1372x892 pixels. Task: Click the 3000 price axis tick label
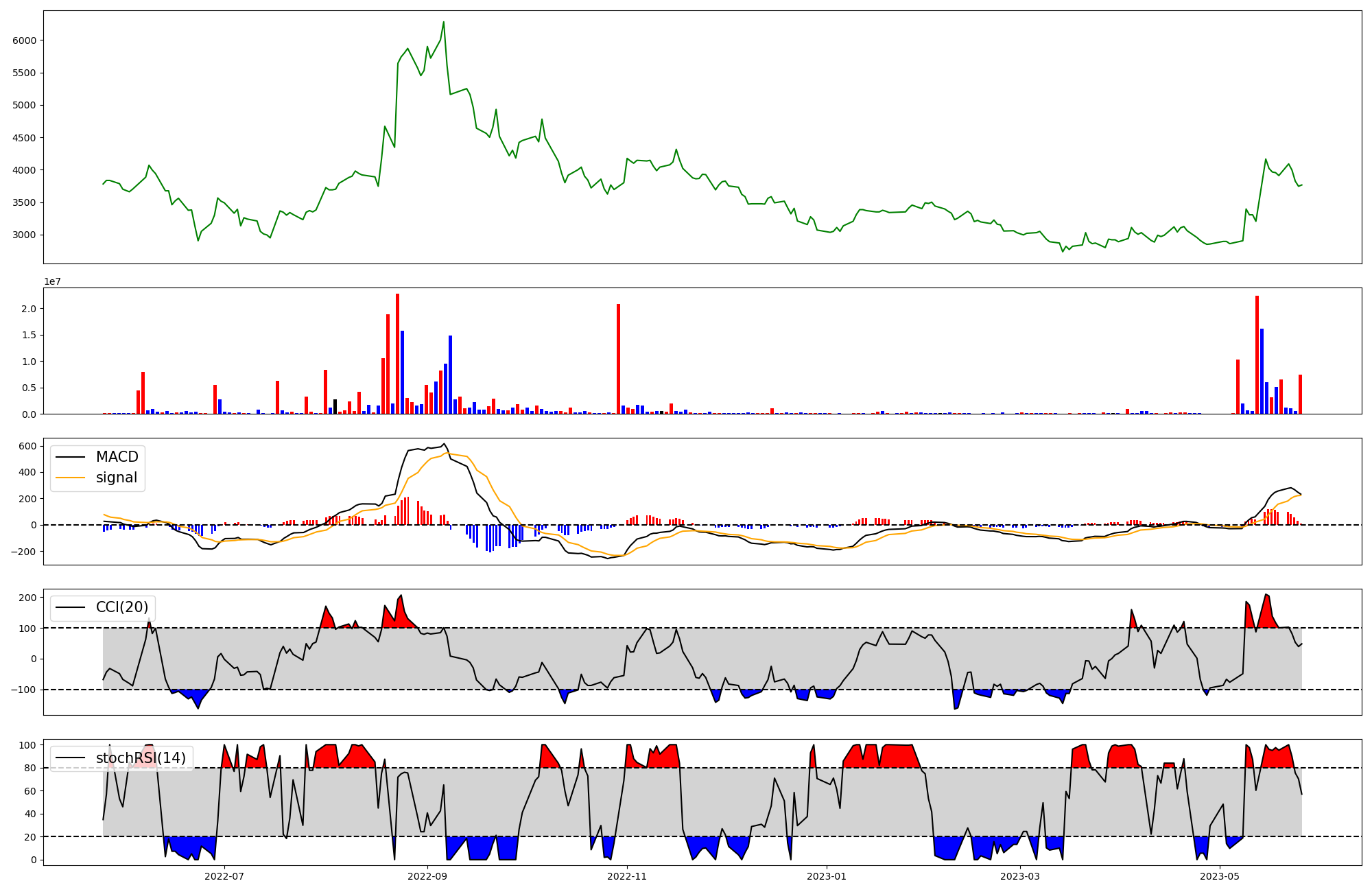24,235
